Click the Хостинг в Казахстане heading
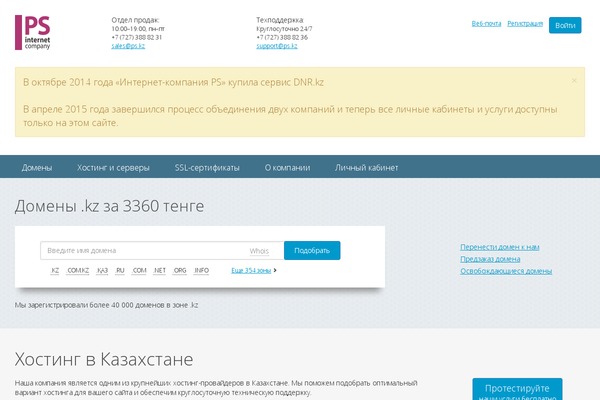The height and width of the screenshot is (400, 600). click(x=104, y=359)
